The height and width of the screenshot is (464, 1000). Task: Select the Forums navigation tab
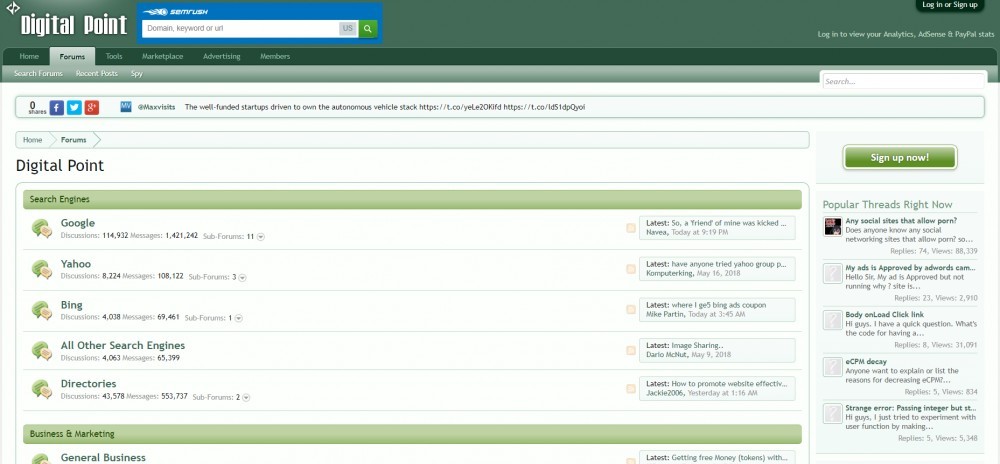tap(72, 57)
